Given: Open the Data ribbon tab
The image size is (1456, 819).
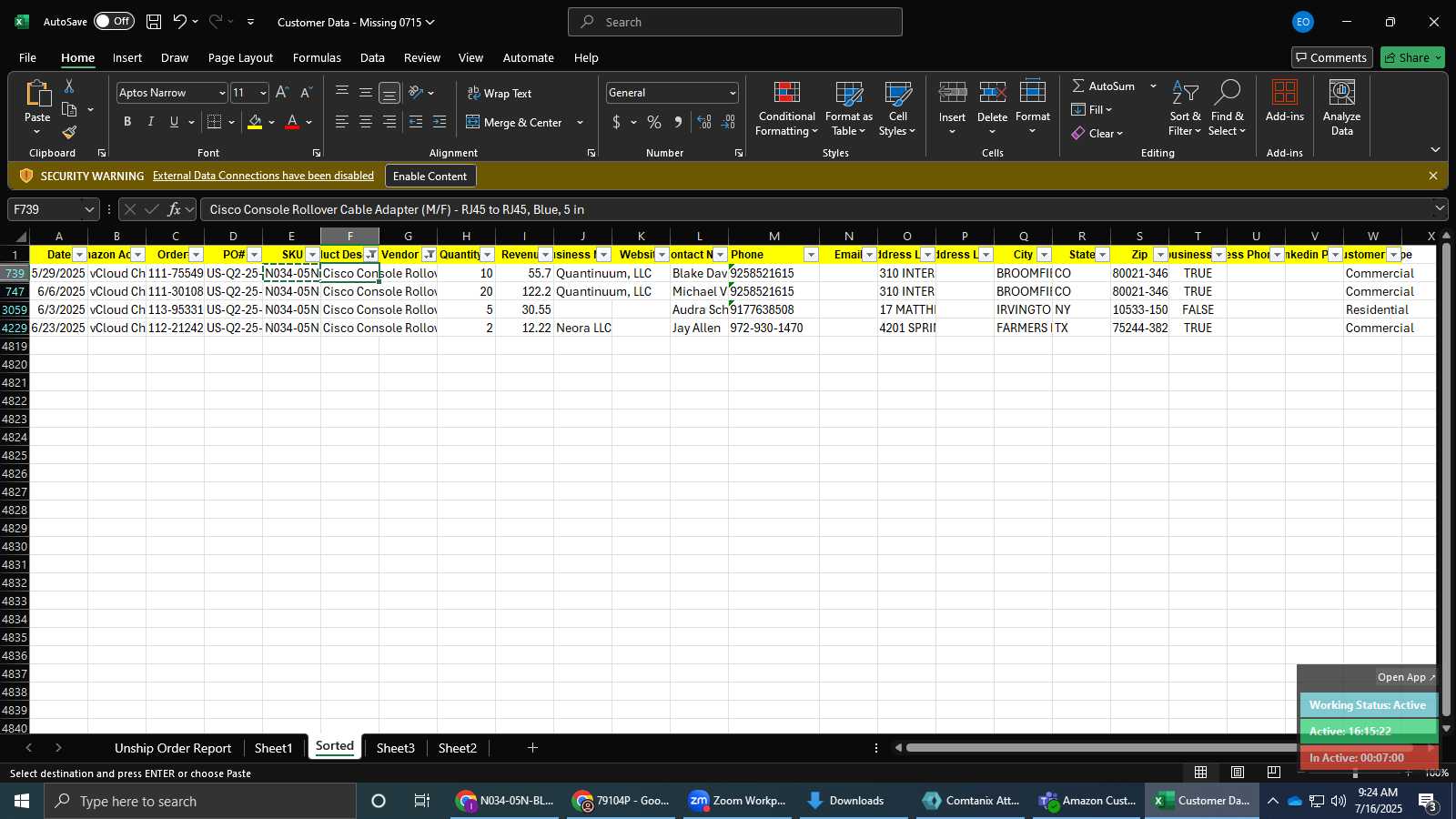Looking at the screenshot, I should [372, 57].
